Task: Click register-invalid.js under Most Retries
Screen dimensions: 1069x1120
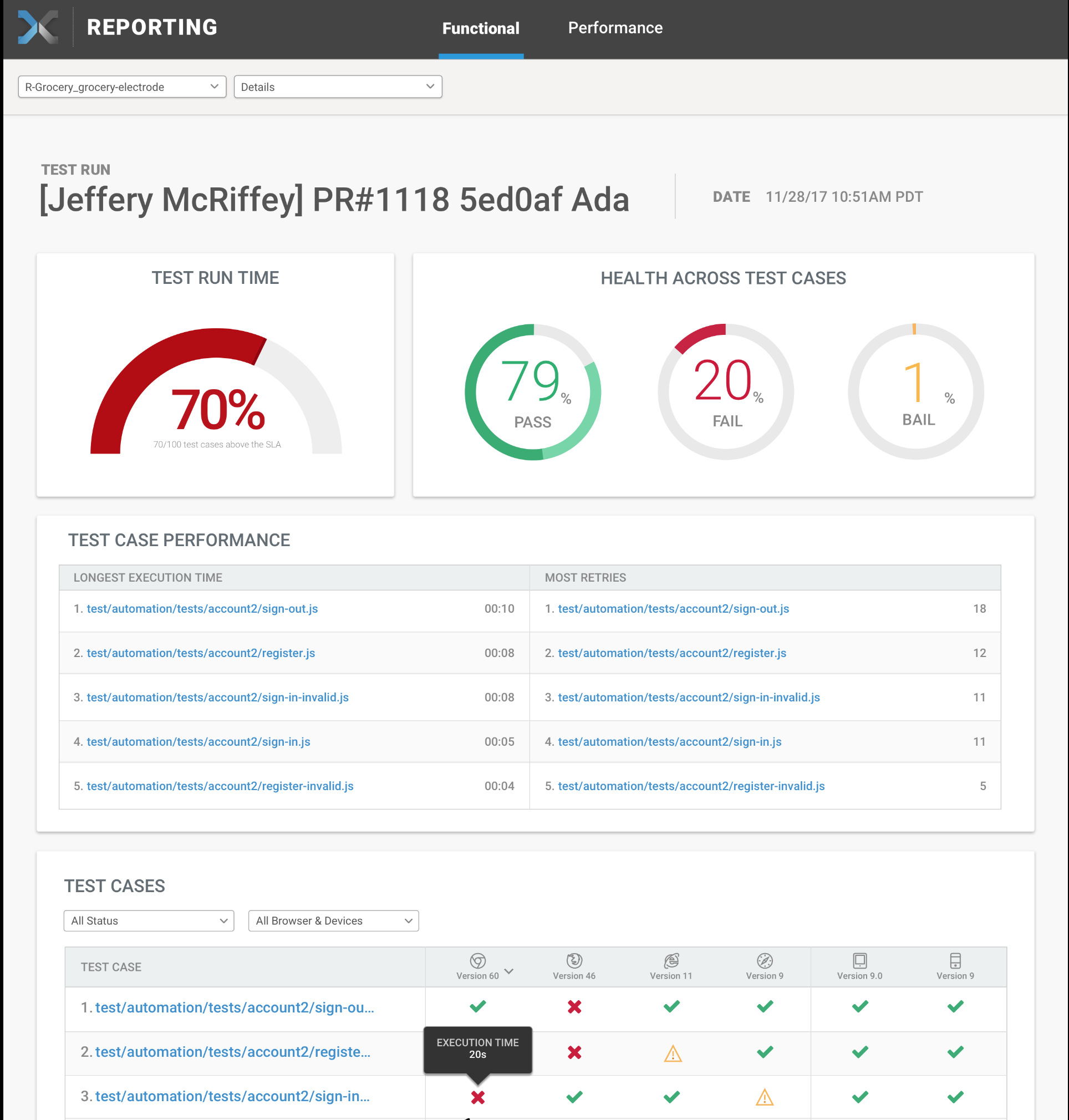Action: 691,786
